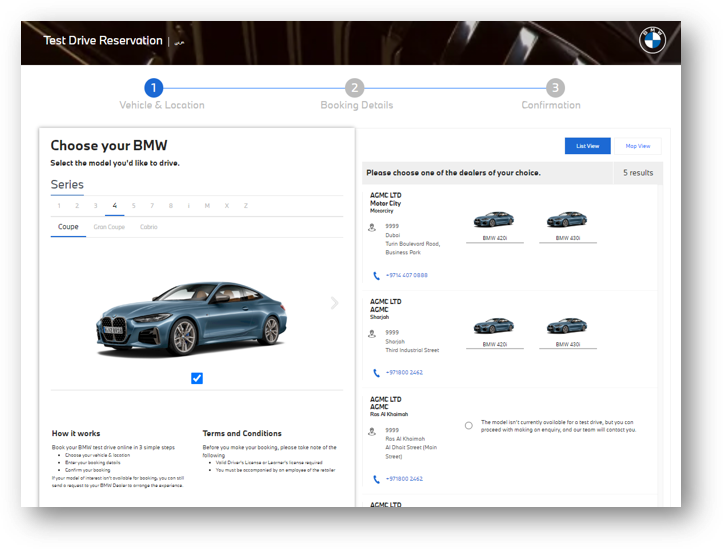
Task: Choose BMW 420i at Motor City dealer
Action: point(494,226)
